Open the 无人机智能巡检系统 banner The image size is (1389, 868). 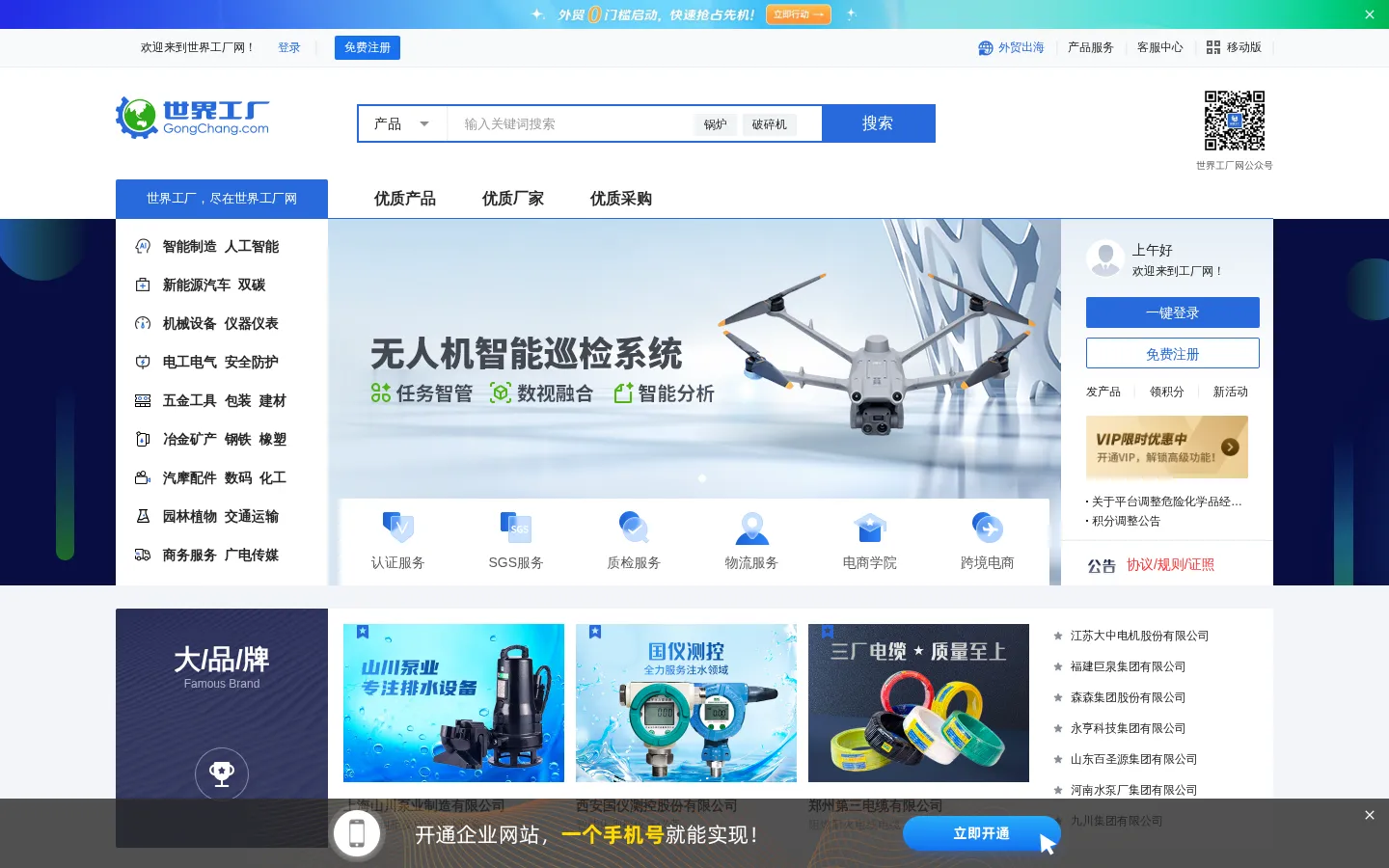click(x=694, y=359)
